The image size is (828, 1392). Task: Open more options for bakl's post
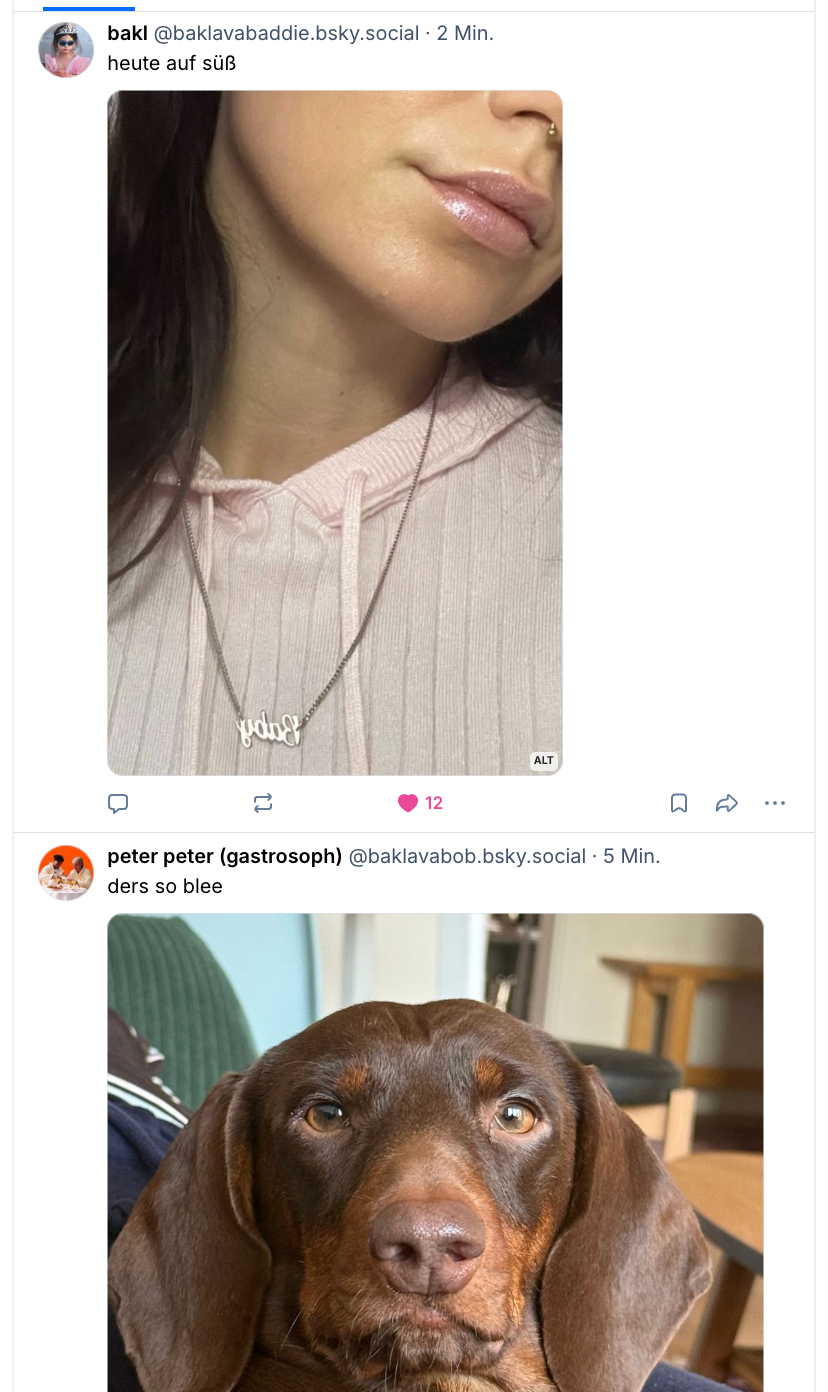(x=775, y=803)
